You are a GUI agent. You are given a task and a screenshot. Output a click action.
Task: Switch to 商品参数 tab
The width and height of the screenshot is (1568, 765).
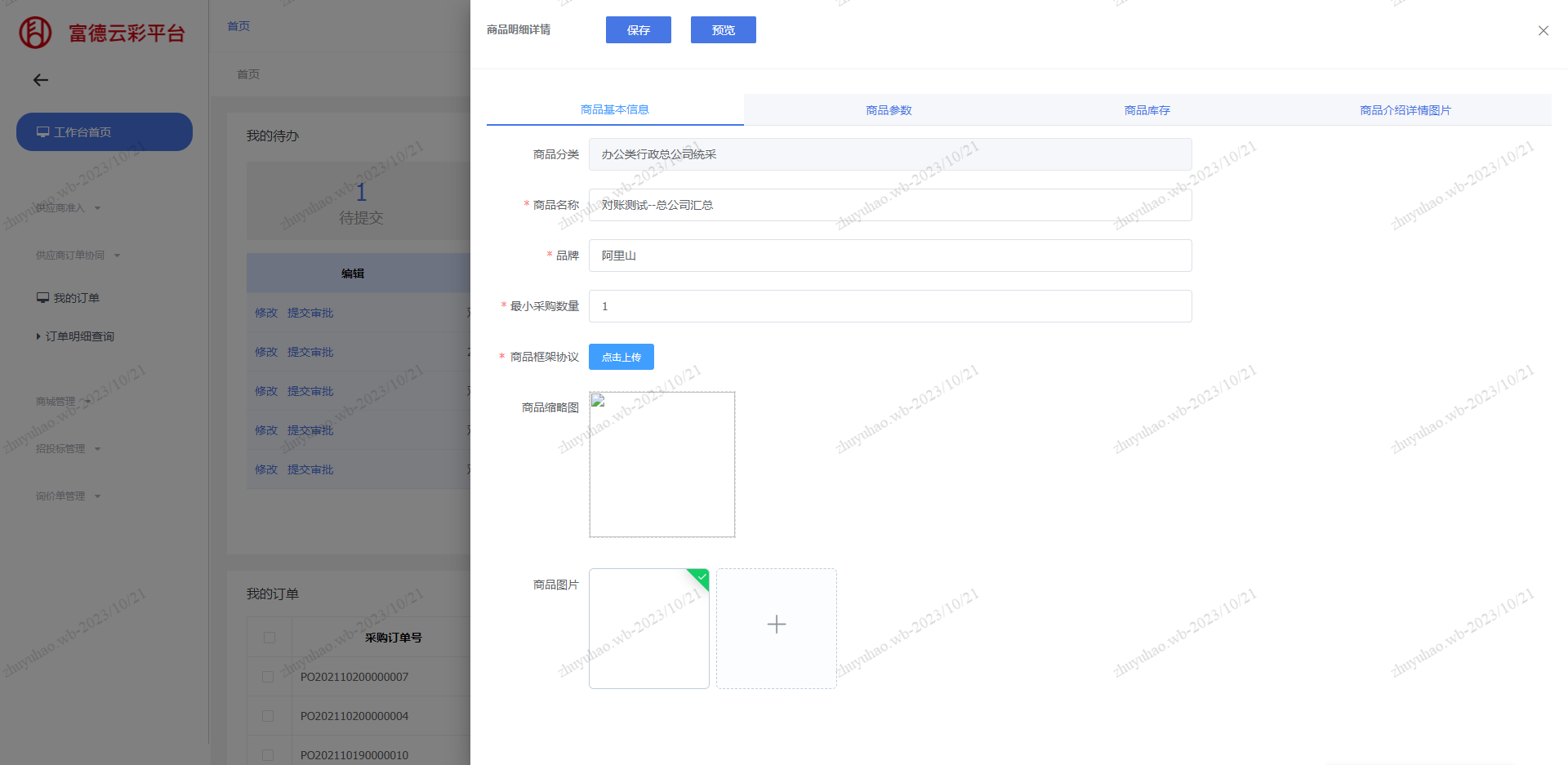coord(889,110)
